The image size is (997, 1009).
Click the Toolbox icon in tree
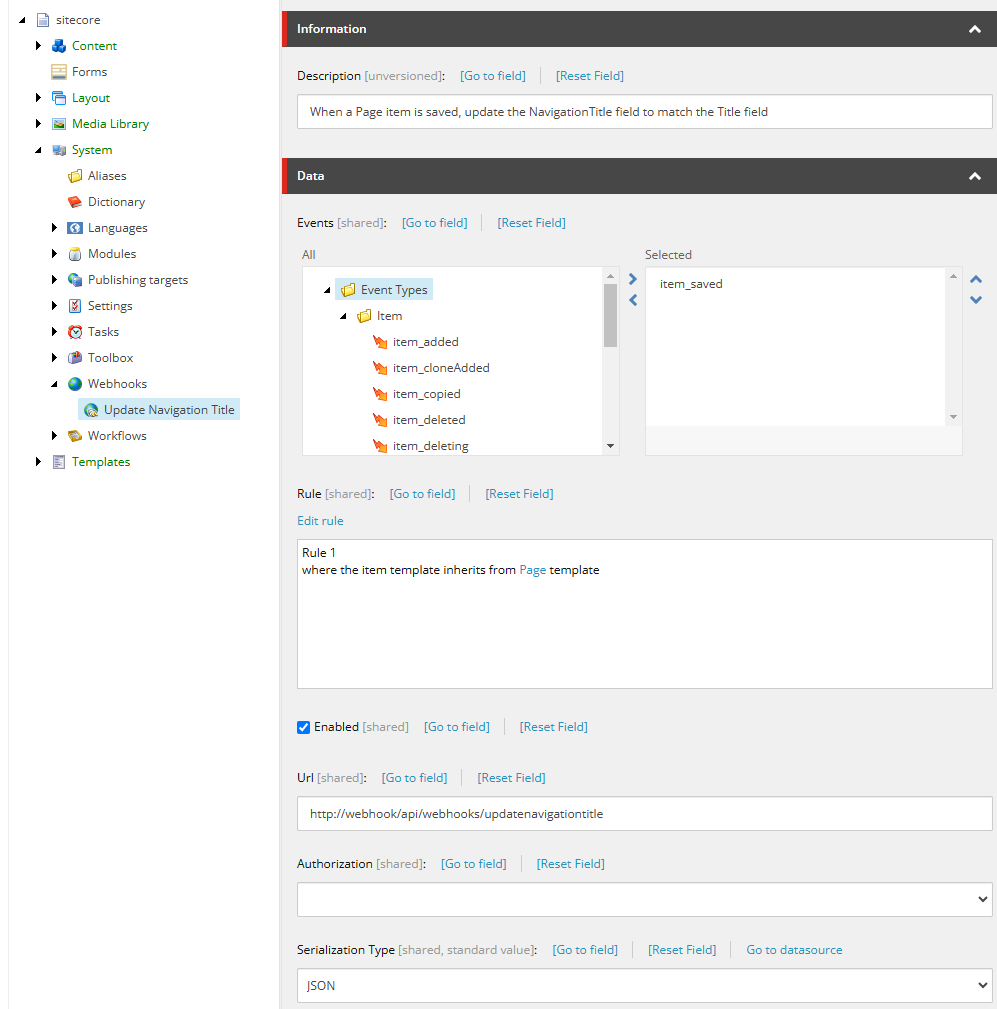pyautogui.click(x=75, y=358)
